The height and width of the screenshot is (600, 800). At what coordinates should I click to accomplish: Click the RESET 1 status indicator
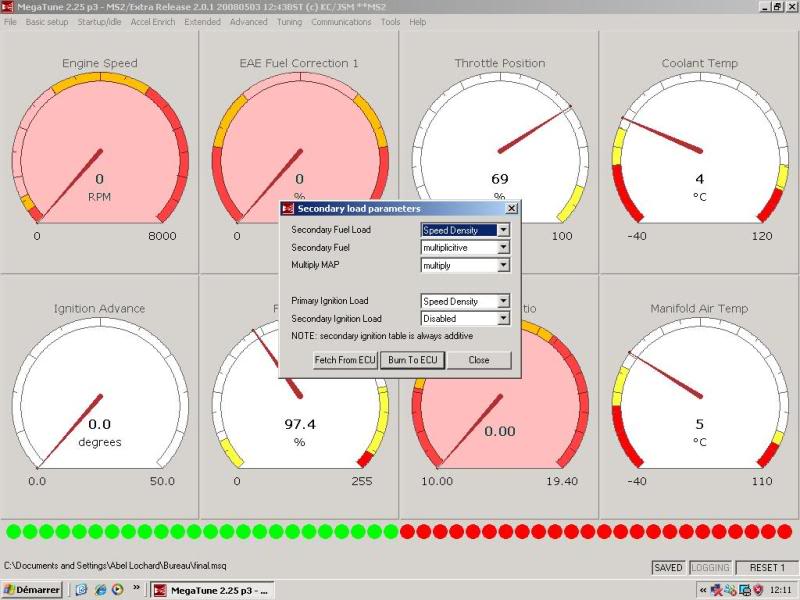(766, 567)
